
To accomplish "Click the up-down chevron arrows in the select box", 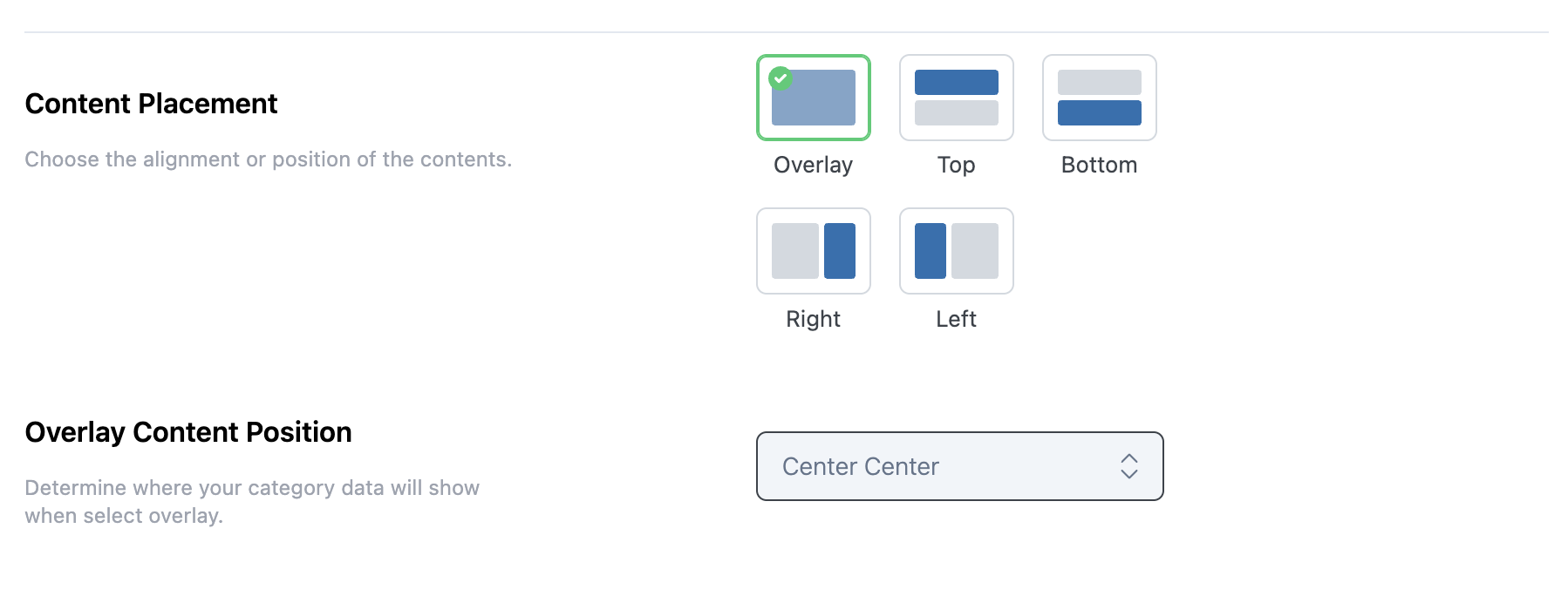I will [x=1129, y=466].
